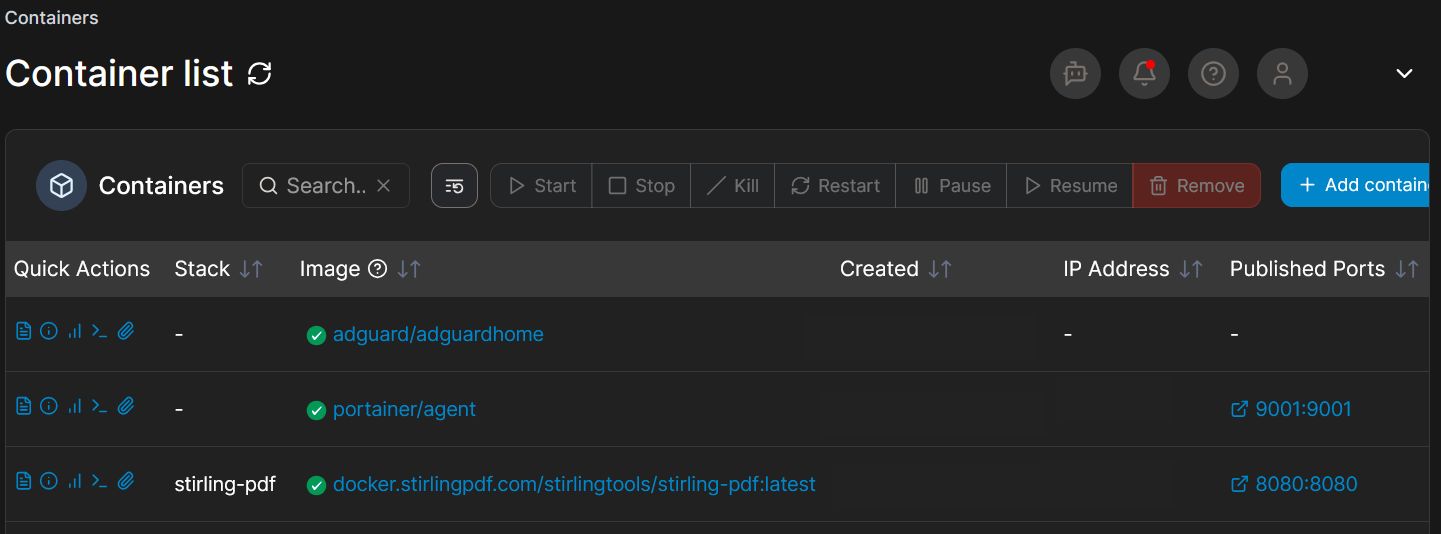Screen dimensions: 1441x534
Task: Clear the search field with X
Action: (x=383, y=186)
